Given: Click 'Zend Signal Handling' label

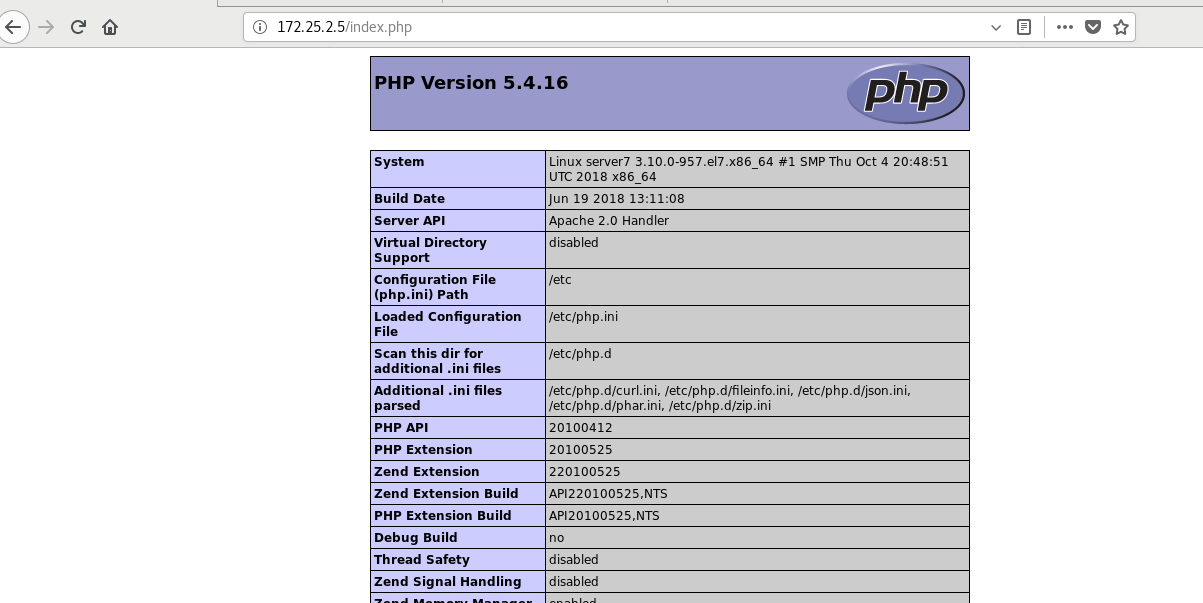Looking at the screenshot, I should [x=448, y=582].
